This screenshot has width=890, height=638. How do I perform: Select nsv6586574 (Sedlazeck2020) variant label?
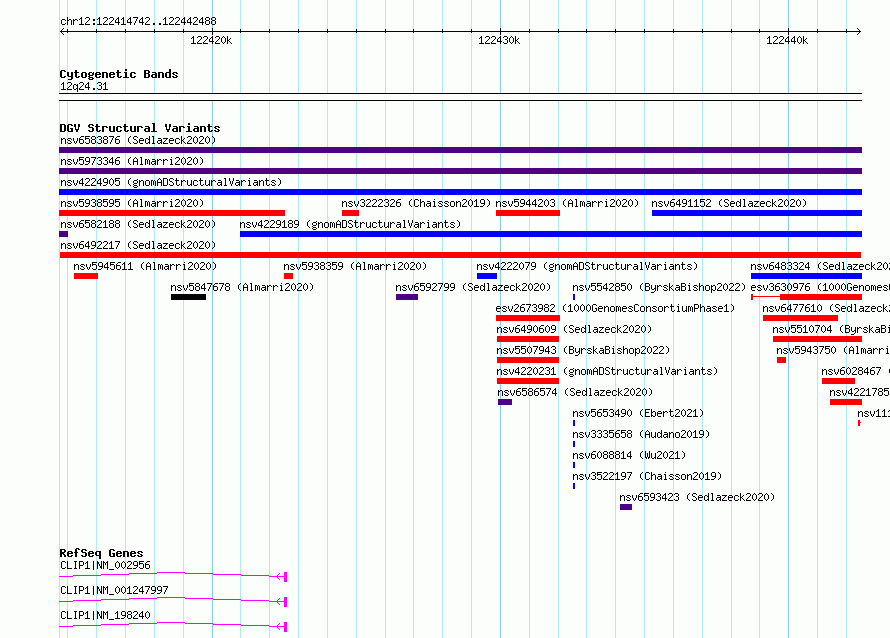(x=575, y=392)
